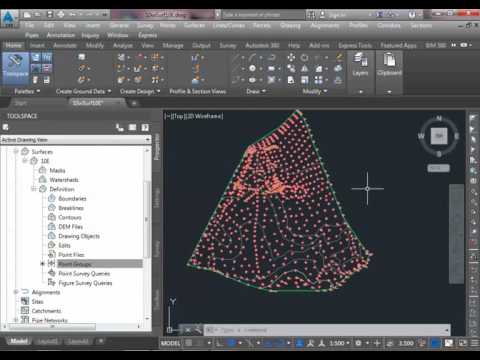480x360 pixels.
Task: Select the Point Survey Queries tree item
Action: [84, 273]
